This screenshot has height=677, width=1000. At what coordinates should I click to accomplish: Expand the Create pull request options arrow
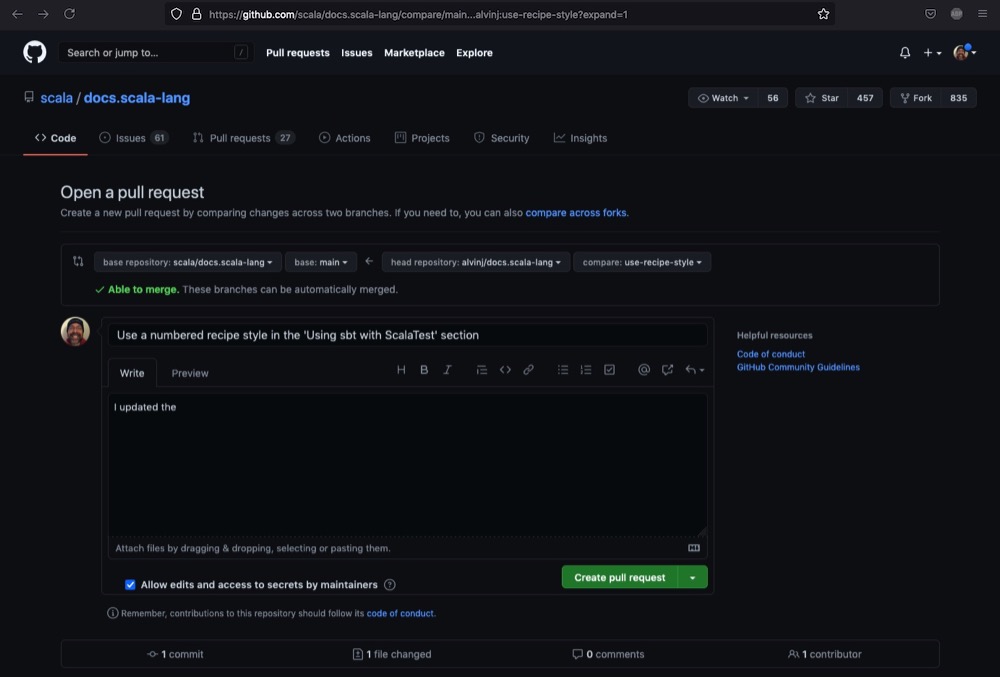tap(694, 577)
